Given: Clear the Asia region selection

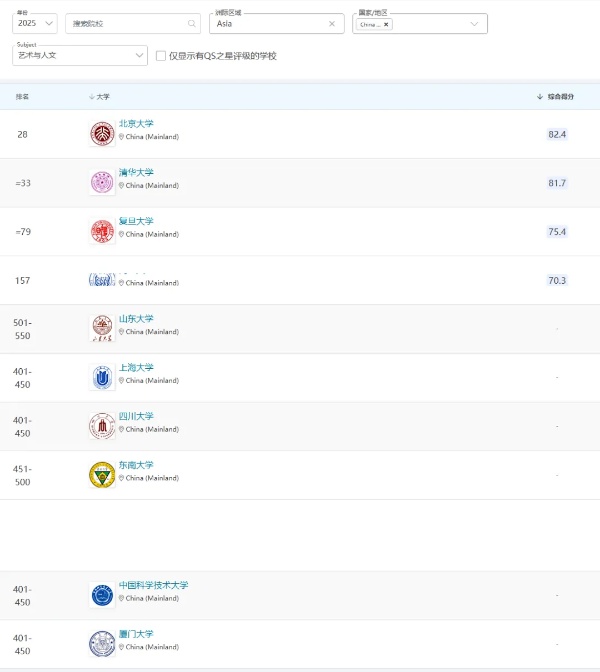Looking at the screenshot, I should pyautogui.click(x=332, y=23).
